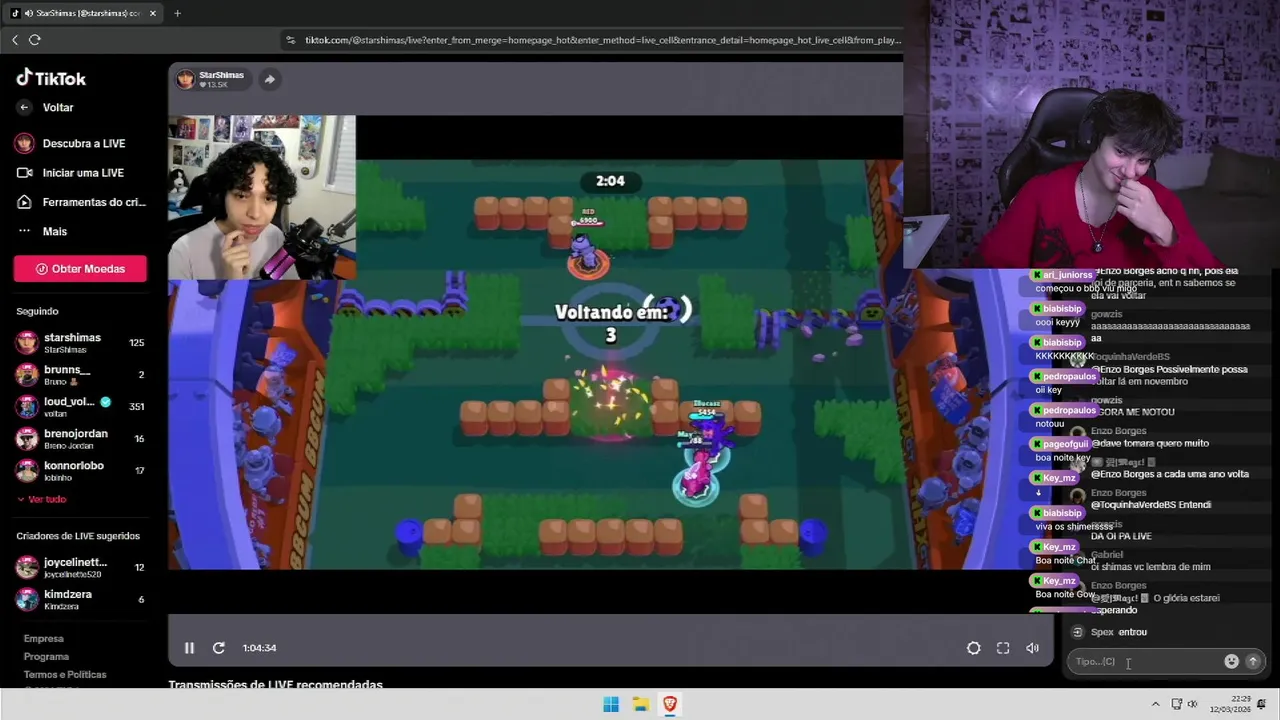The image size is (1280, 720).
Task: Click 'Transmissões de LIVE recomendadas' heading
Action: click(x=275, y=685)
